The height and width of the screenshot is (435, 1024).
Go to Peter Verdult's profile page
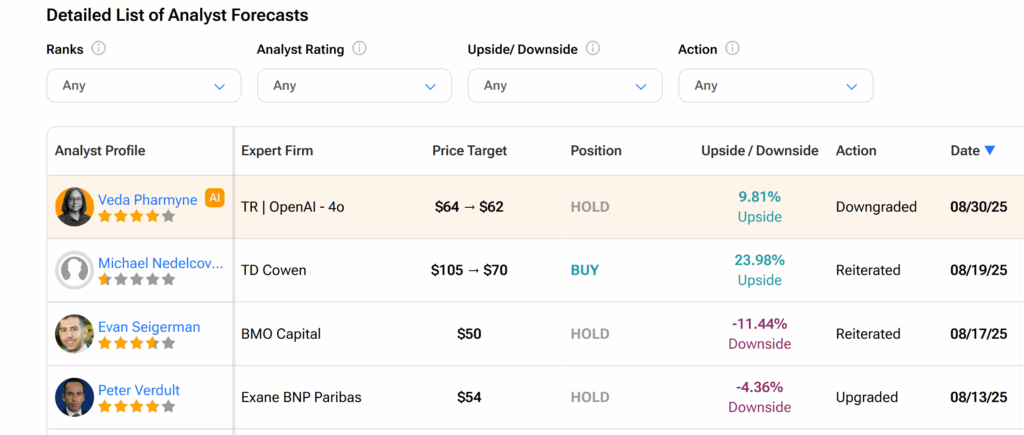[139, 390]
